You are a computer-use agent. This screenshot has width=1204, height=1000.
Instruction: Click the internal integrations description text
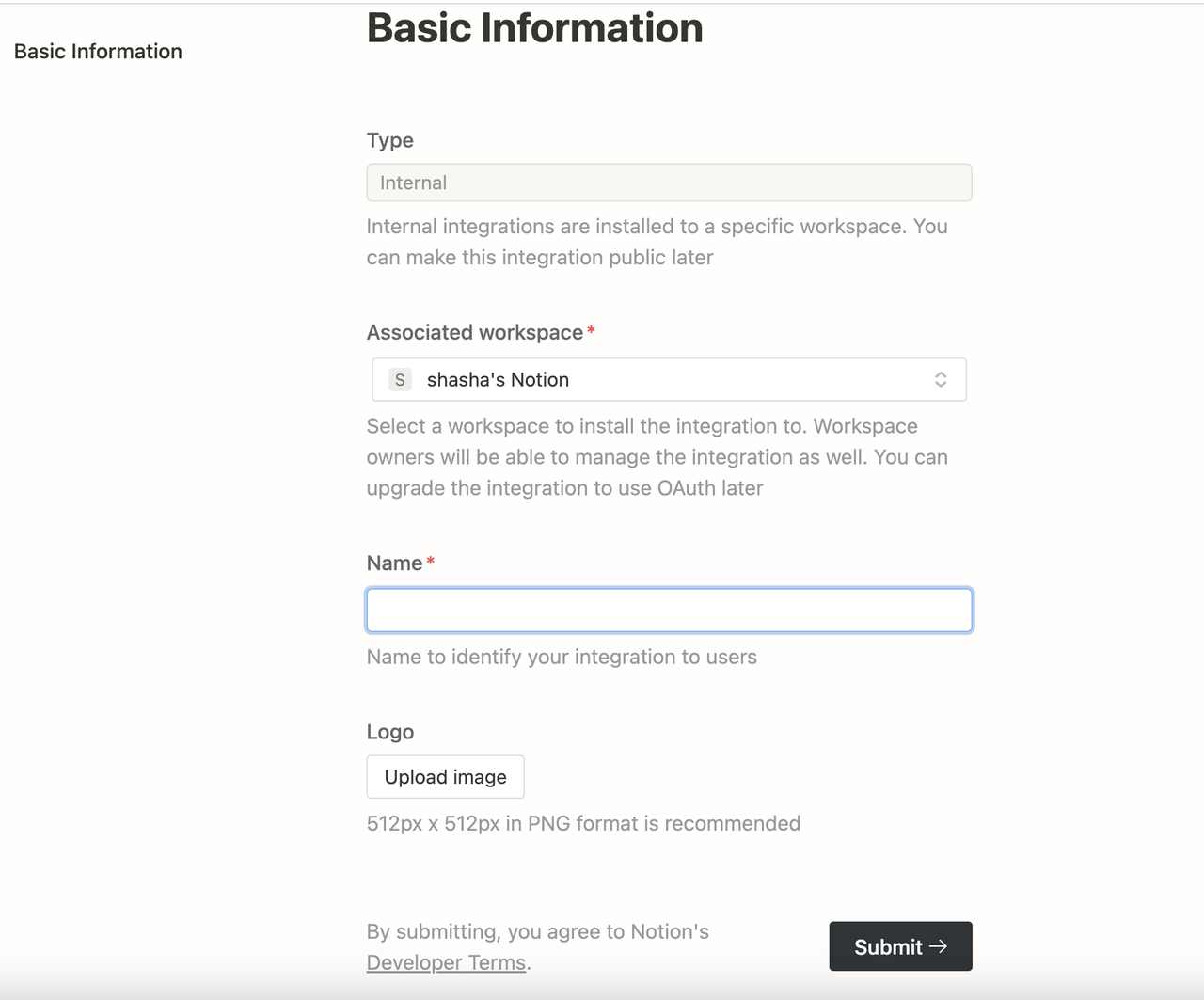(657, 242)
